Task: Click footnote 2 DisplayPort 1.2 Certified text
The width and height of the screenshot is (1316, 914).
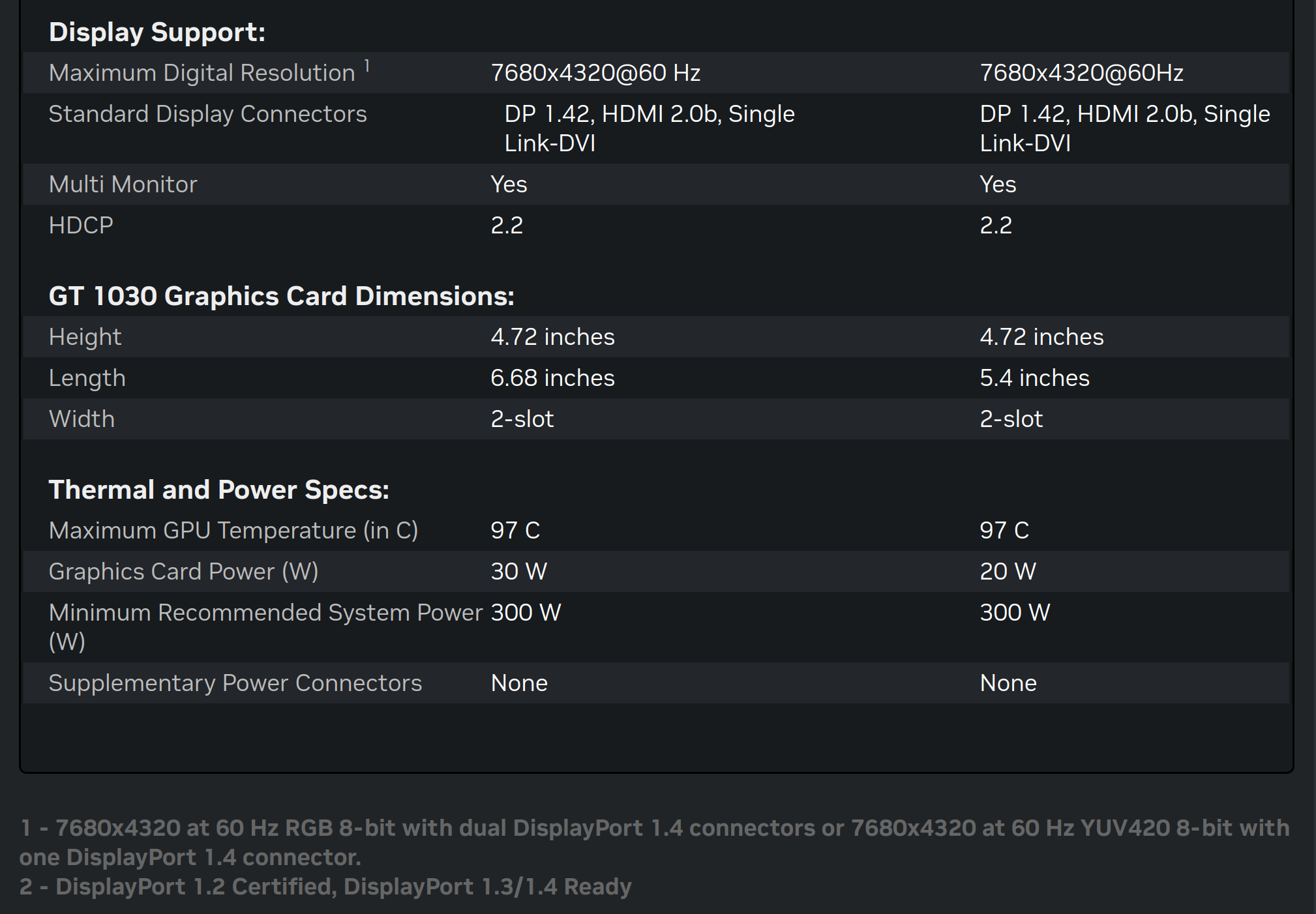Action: [x=325, y=886]
